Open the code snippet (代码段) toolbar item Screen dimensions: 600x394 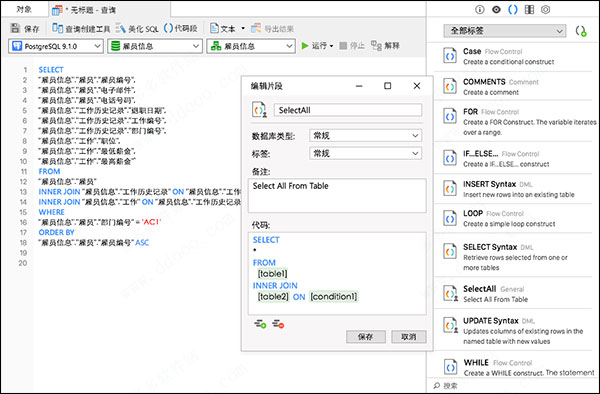coord(181,28)
